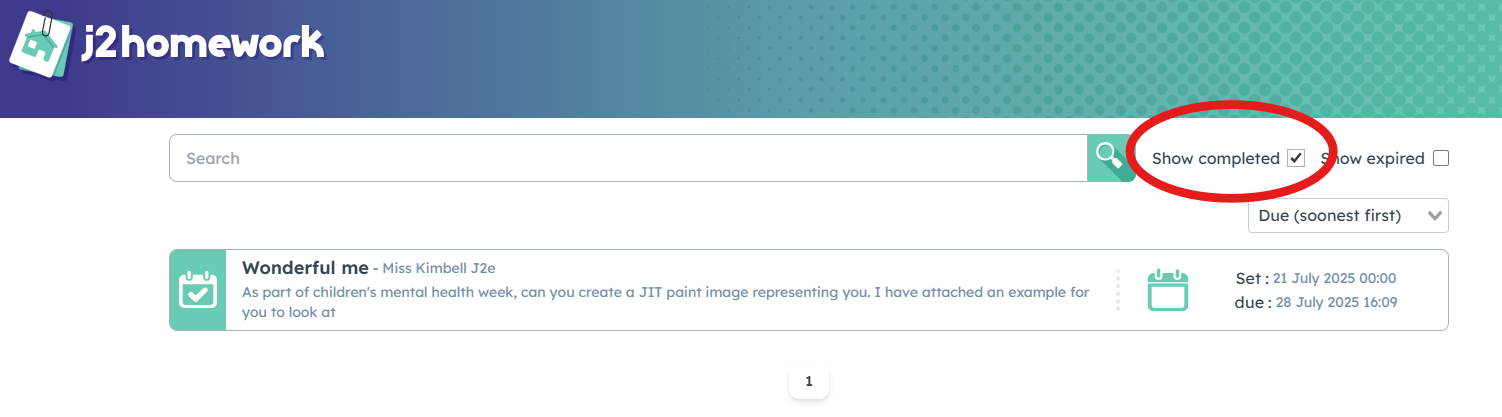The height and width of the screenshot is (417, 1502).
Task: Click the Show expired label text
Action: (x=1372, y=158)
